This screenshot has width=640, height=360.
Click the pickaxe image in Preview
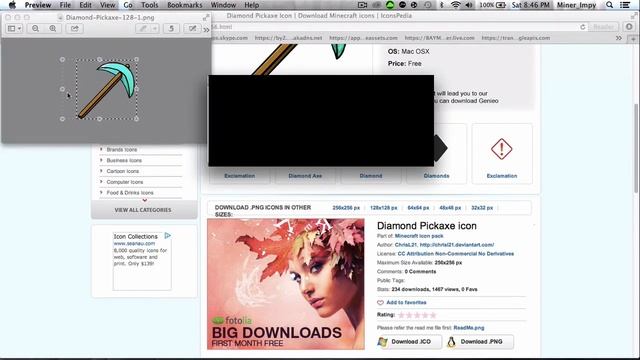(107, 89)
